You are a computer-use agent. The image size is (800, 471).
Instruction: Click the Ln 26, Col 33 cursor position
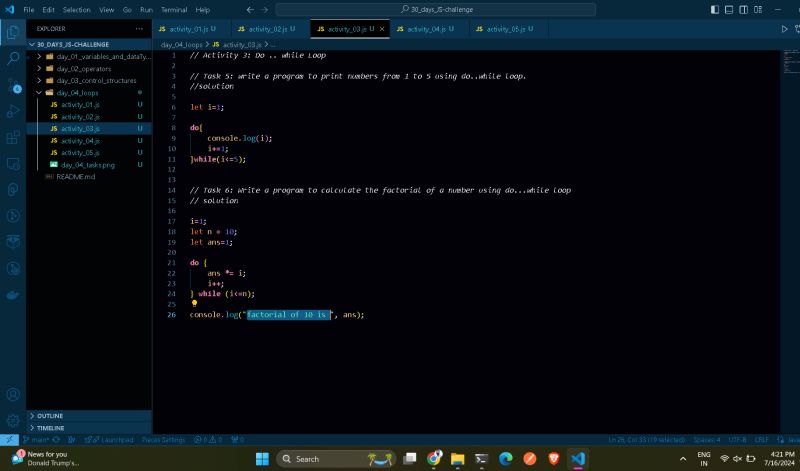pos(646,439)
